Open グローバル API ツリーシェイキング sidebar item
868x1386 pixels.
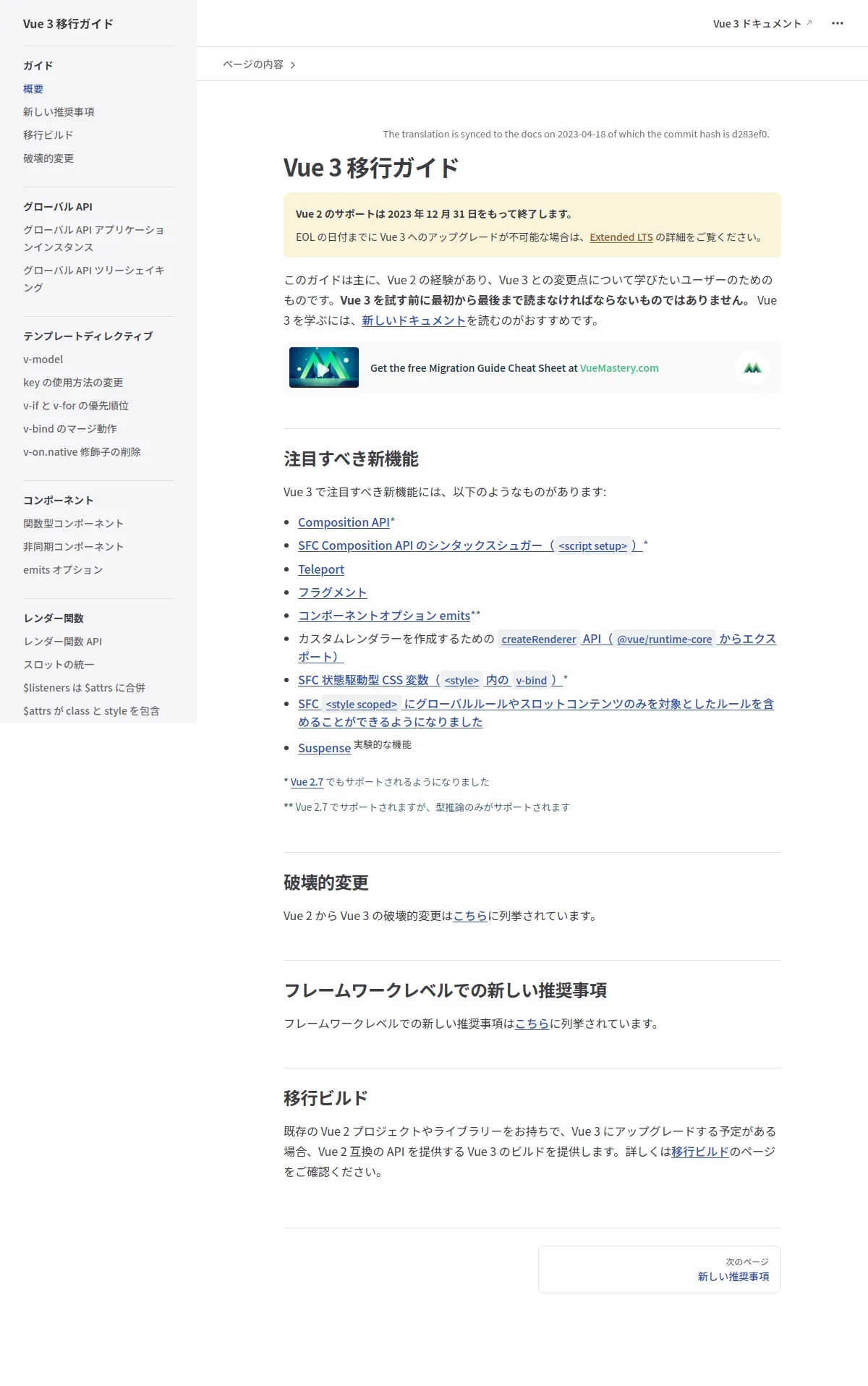coord(95,279)
